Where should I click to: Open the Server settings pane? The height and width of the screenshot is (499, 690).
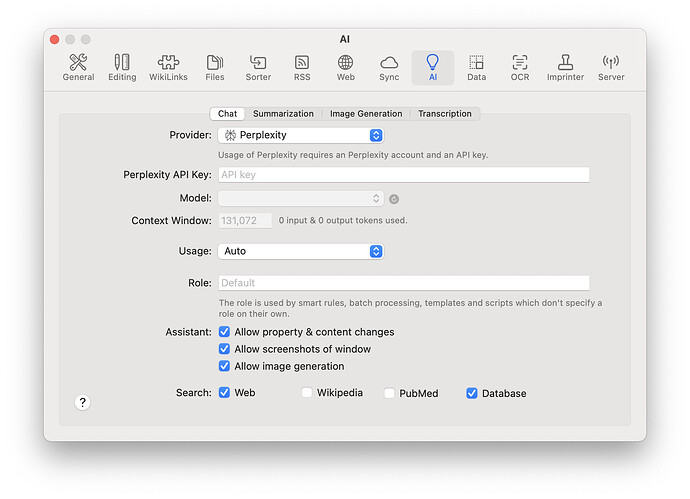611,68
